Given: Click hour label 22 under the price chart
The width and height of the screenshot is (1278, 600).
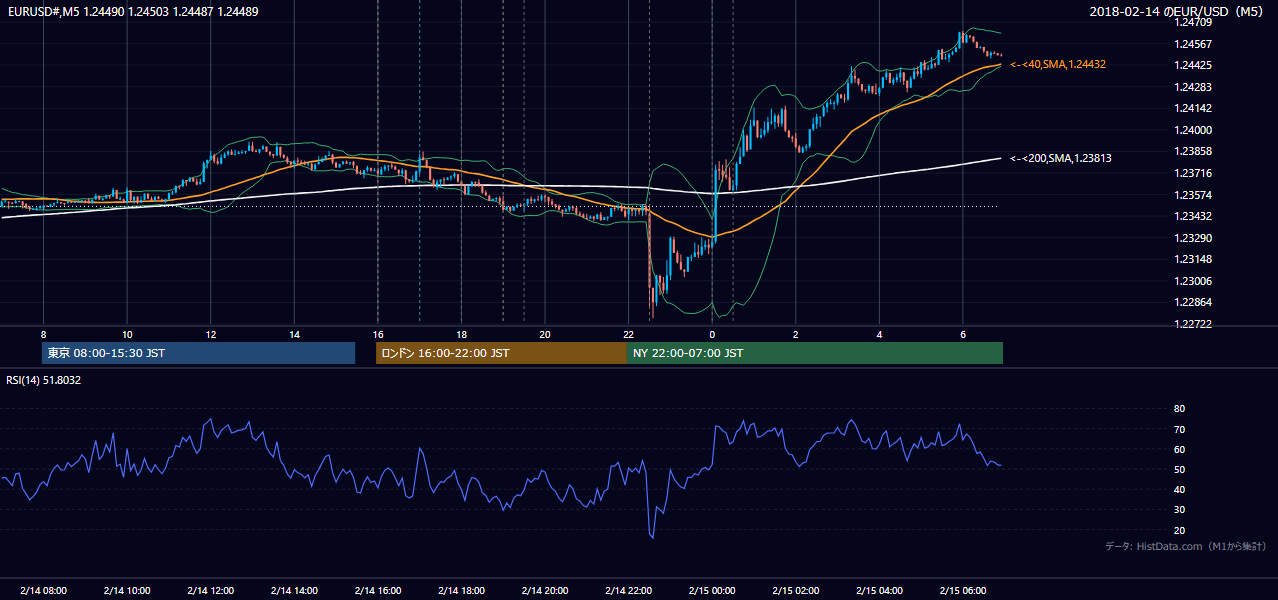Looking at the screenshot, I should point(629,334).
